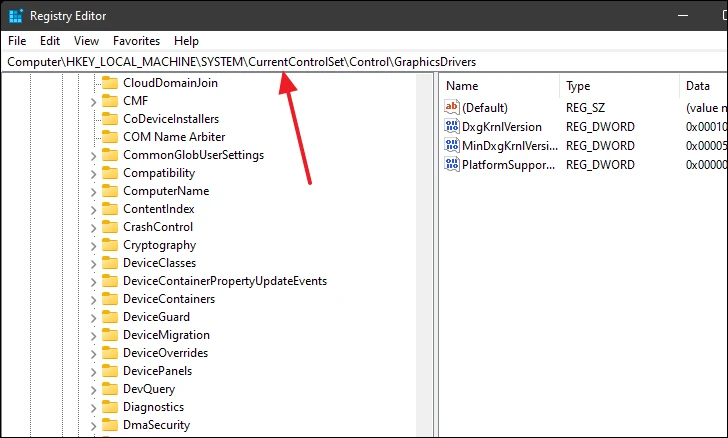The width and height of the screenshot is (728, 438).
Task: Select the (Default) value name
Action: point(485,108)
